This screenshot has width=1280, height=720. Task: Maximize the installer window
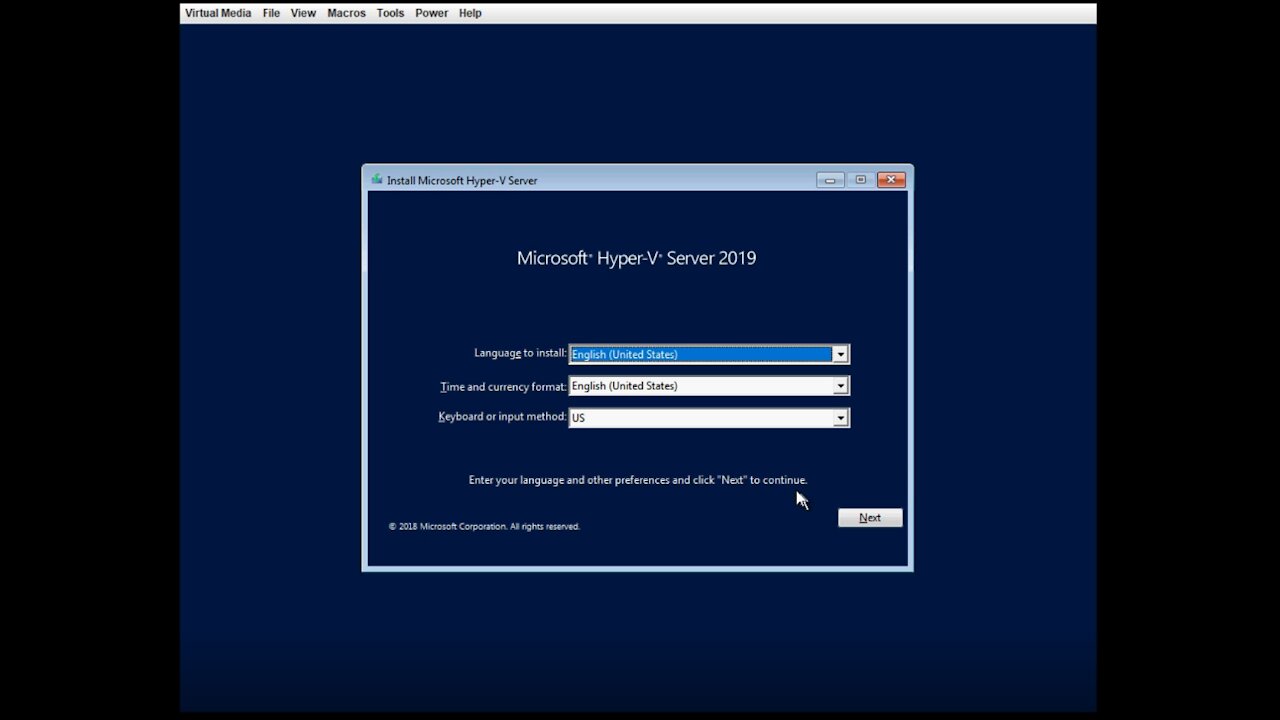[860, 180]
